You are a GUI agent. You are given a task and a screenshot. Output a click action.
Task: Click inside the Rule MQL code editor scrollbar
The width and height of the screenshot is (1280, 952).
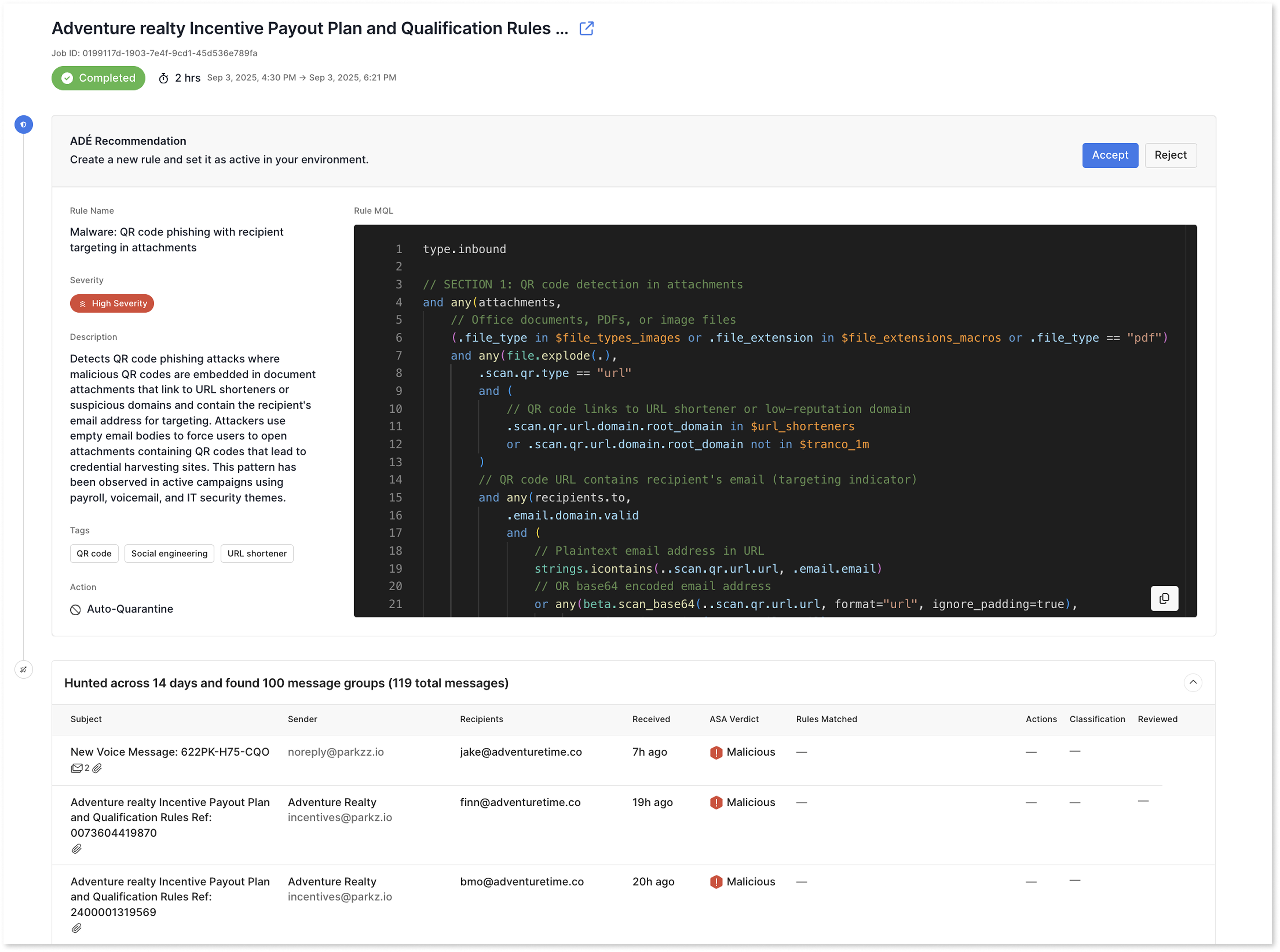pos(1191,421)
